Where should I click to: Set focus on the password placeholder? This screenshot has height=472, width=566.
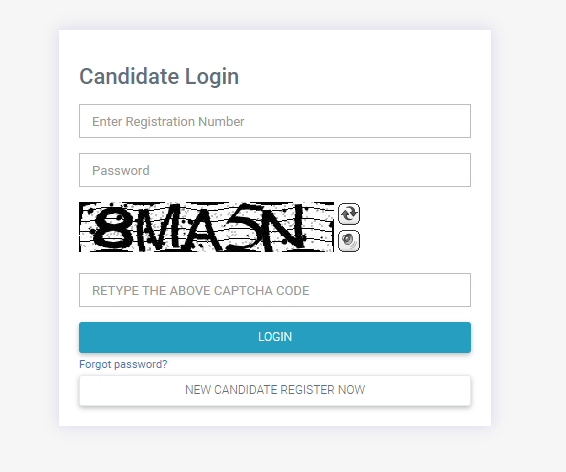[x=121, y=170]
